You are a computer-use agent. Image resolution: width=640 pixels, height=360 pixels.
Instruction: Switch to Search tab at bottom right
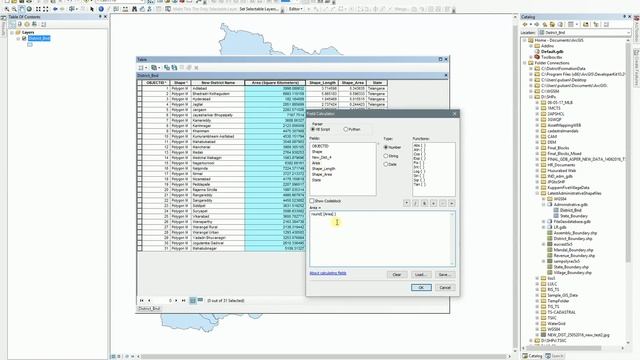(x=555, y=356)
